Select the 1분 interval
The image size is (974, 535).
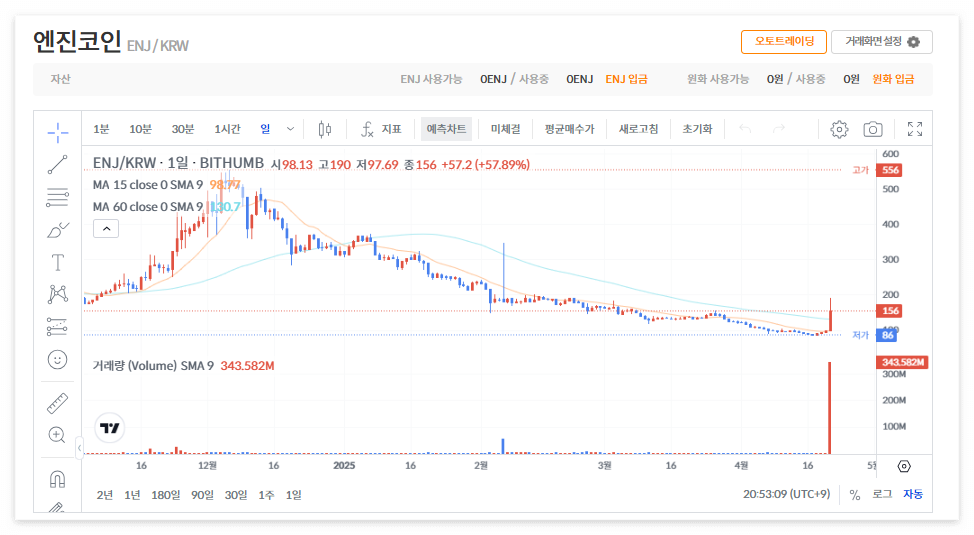[101, 129]
